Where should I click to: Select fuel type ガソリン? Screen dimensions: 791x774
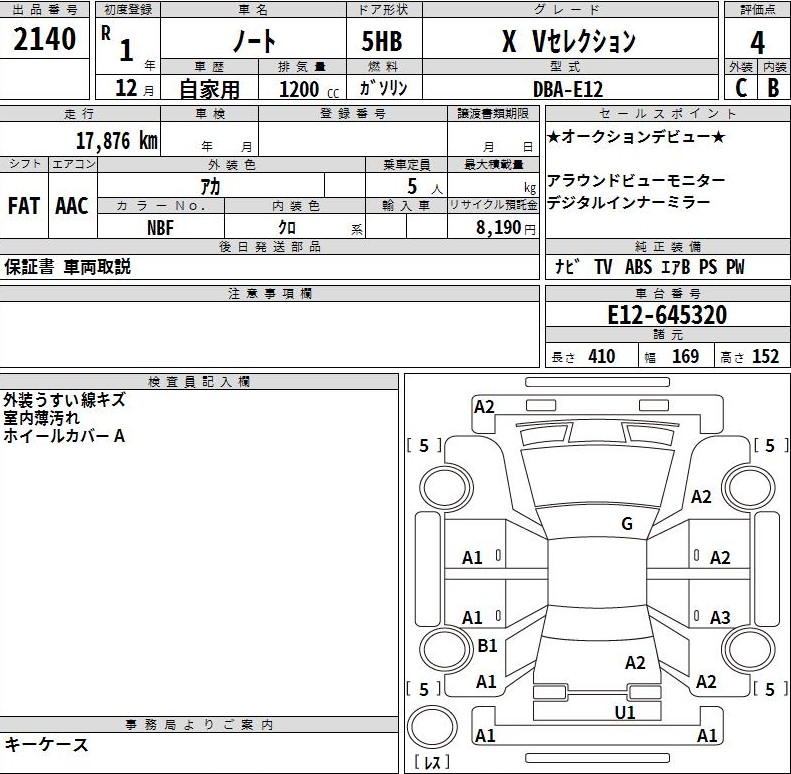(383, 88)
